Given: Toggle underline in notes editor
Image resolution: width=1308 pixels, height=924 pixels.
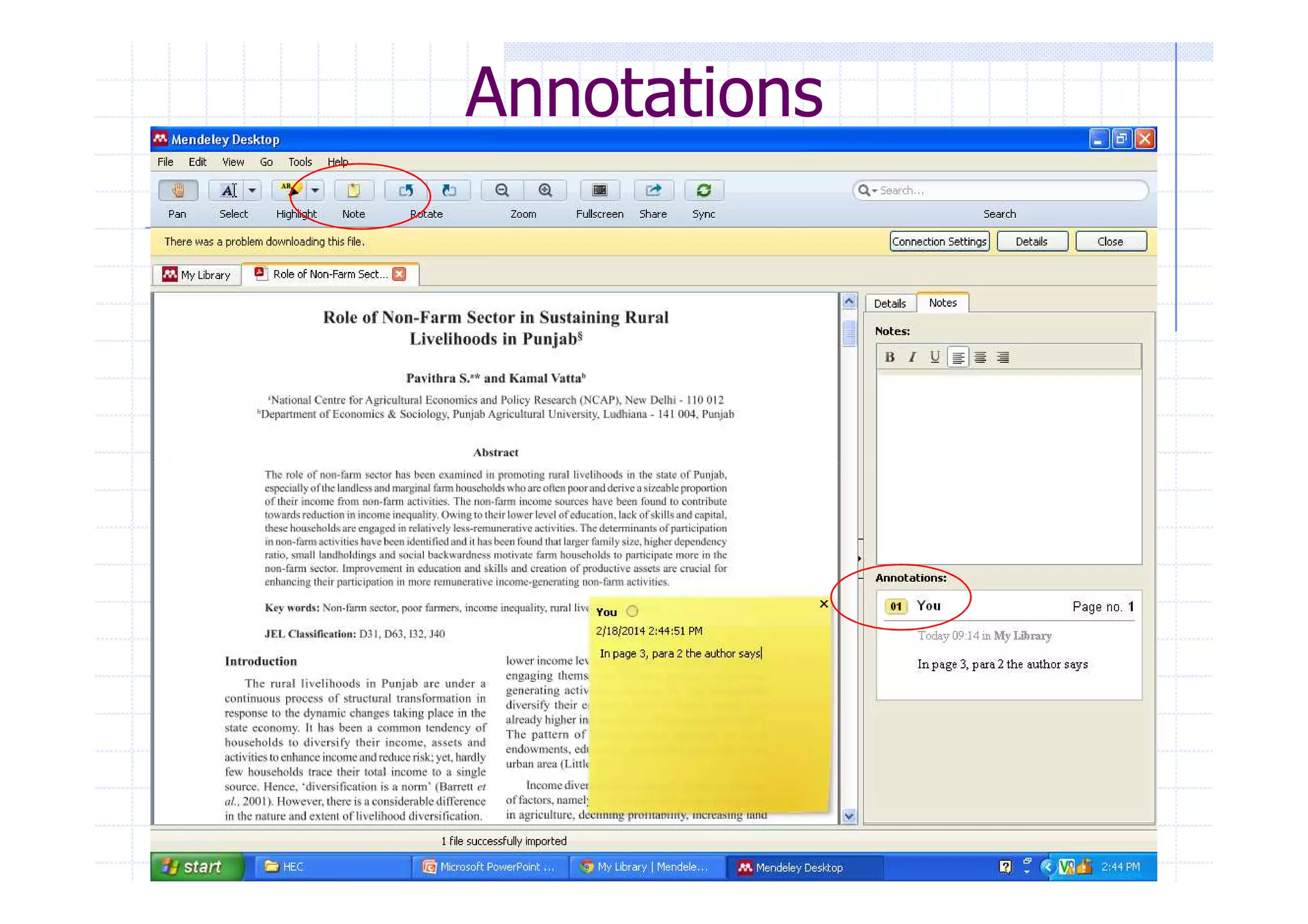Looking at the screenshot, I should 935,357.
